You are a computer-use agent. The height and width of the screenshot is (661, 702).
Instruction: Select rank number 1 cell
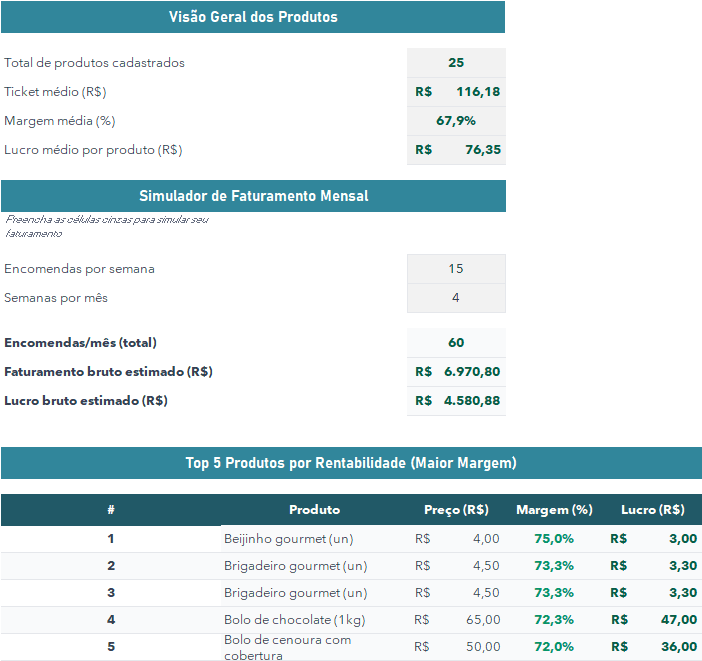[111, 539]
